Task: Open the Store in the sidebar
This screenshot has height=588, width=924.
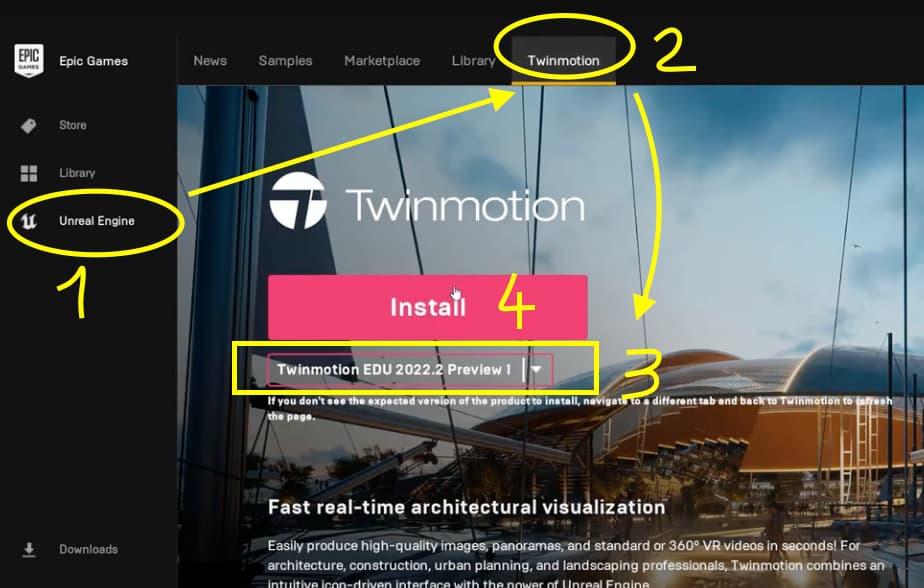Action: (x=73, y=125)
